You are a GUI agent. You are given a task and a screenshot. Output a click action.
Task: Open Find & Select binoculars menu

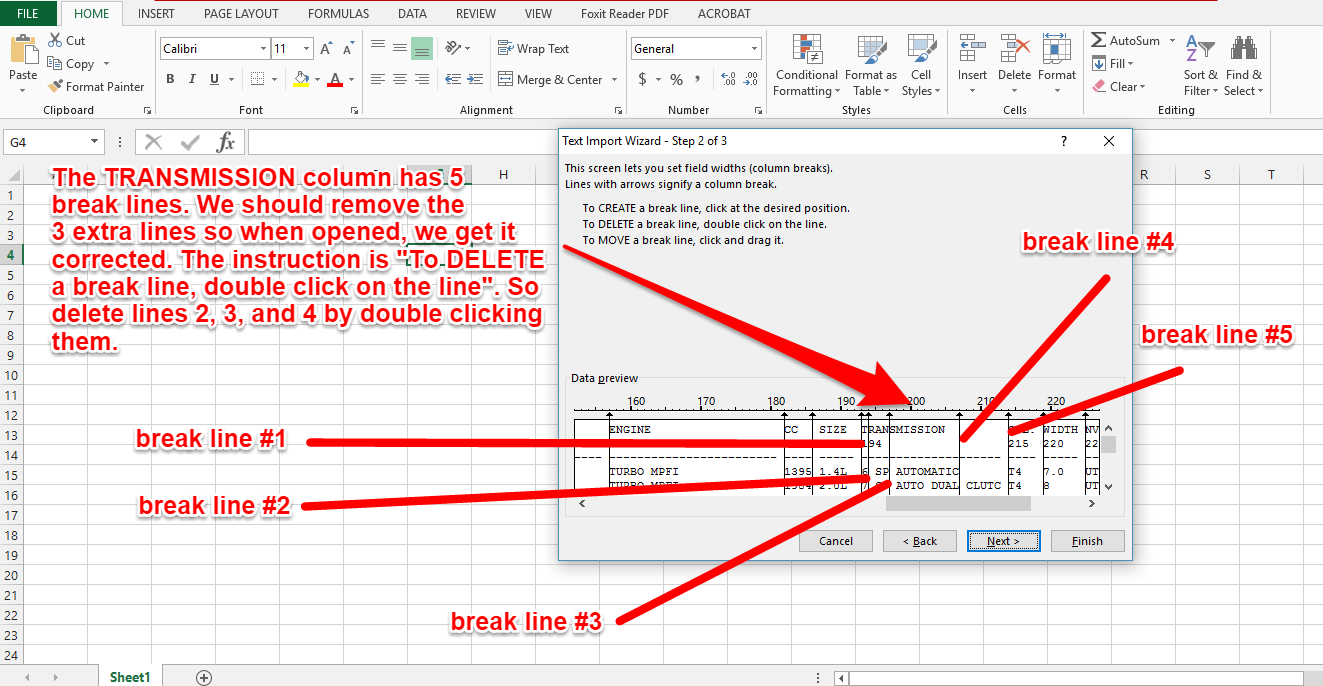[1244, 65]
